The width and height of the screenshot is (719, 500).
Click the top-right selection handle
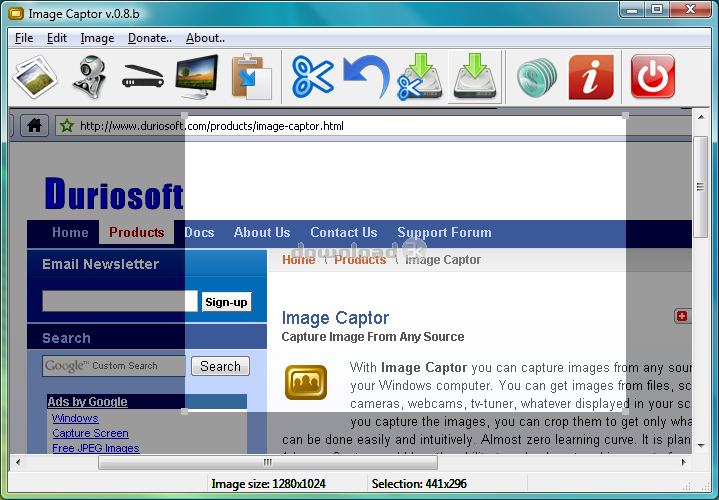[625, 116]
